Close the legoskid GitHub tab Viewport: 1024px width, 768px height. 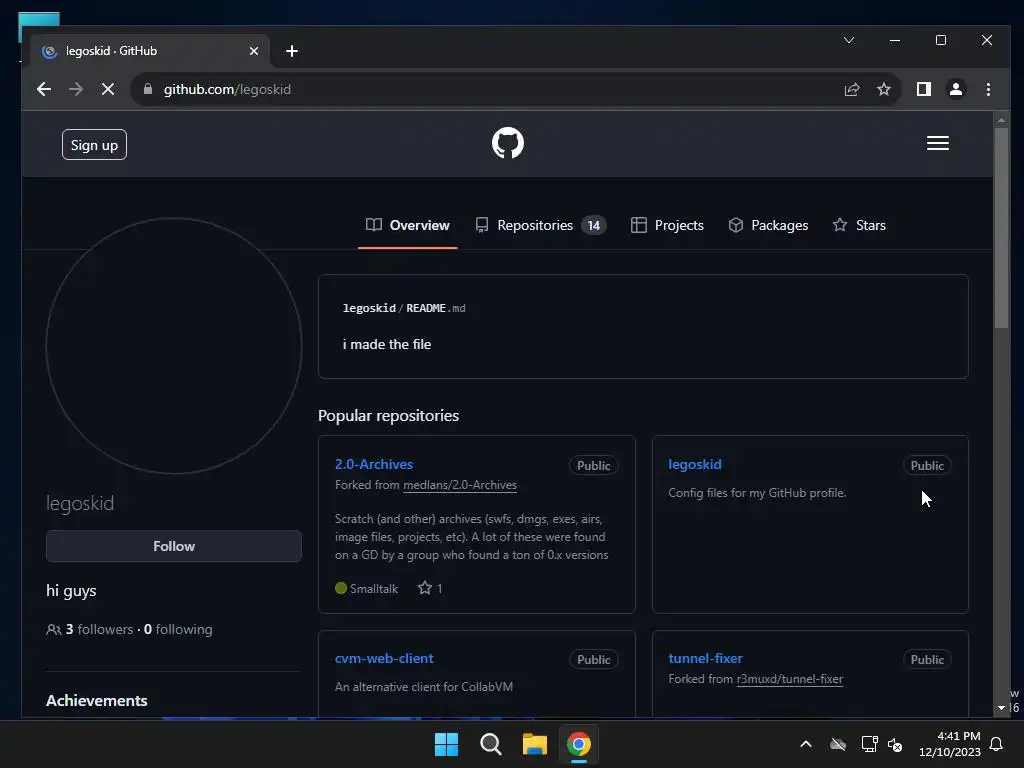tap(254, 51)
